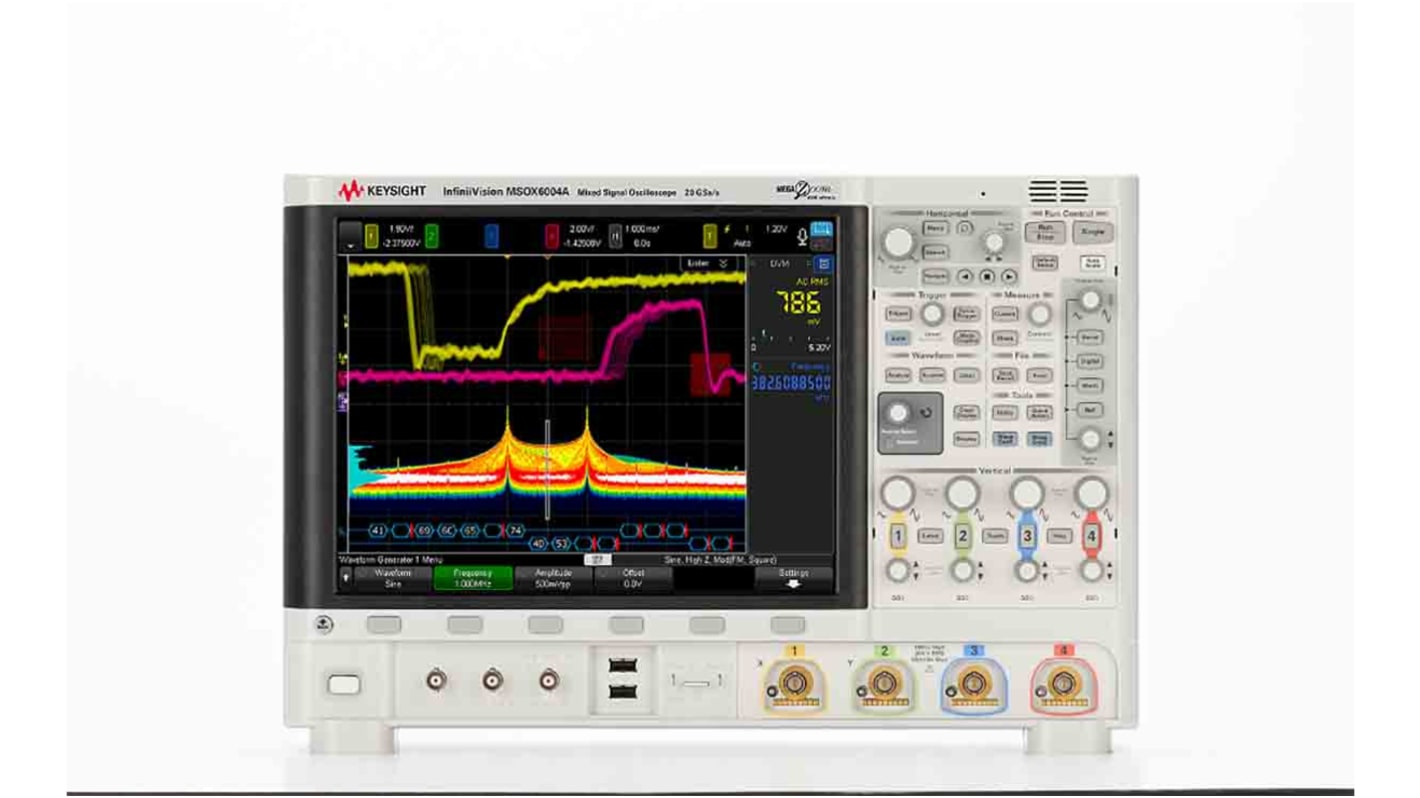
Task: Toggle the Serial bus key
Action: pos(1090,337)
